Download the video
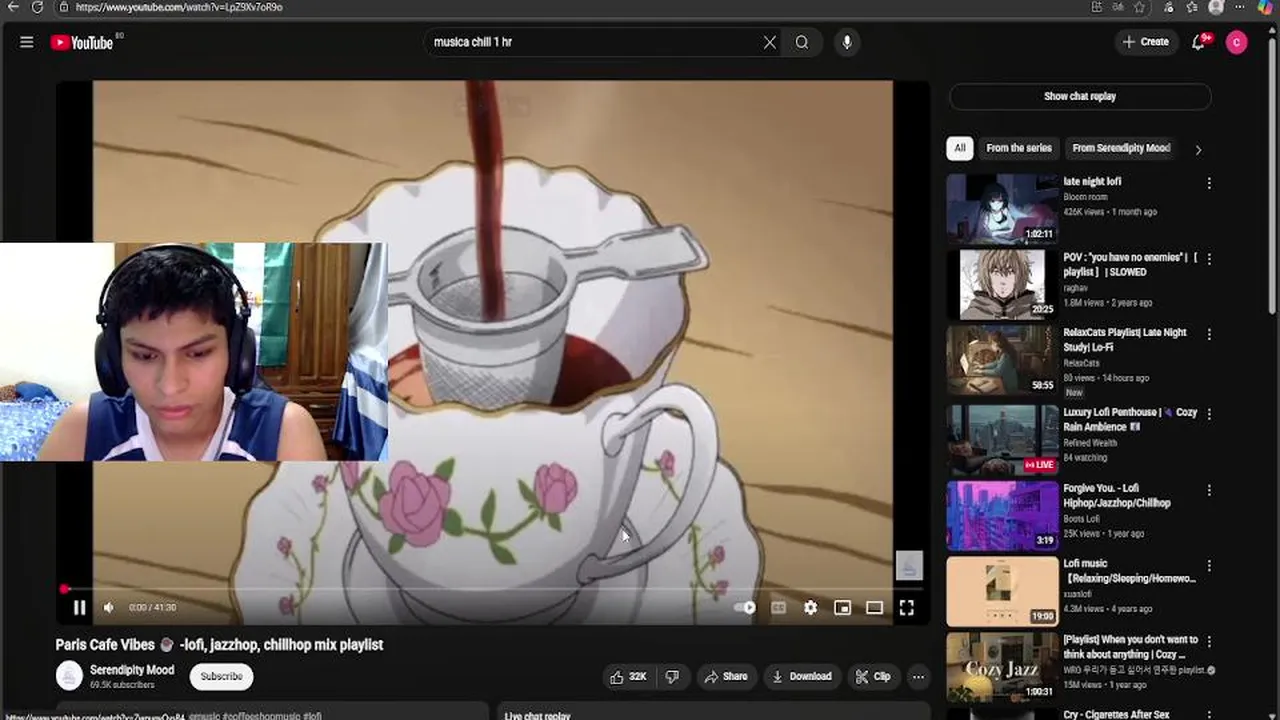The image size is (1280, 720). click(802, 677)
